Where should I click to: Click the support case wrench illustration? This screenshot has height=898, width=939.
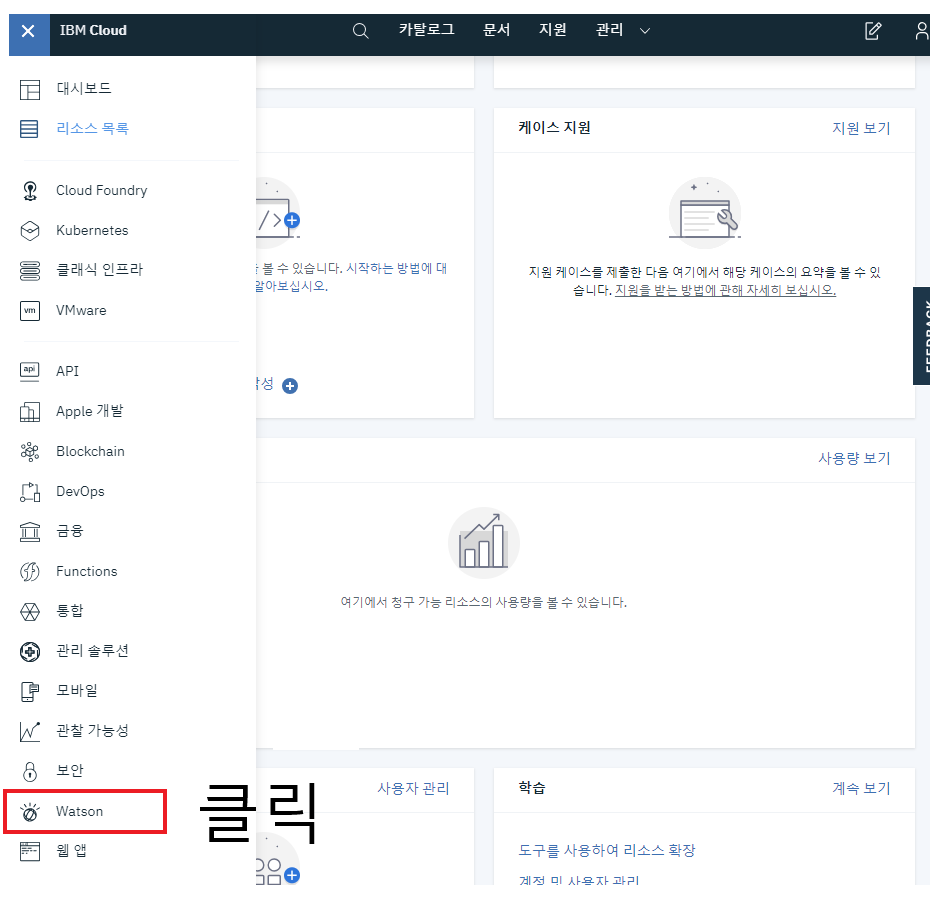(705, 213)
